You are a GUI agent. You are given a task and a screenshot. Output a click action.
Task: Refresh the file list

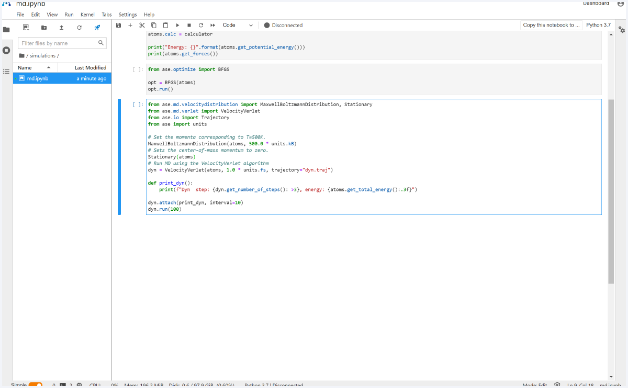pyautogui.click(x=79, y=27)
